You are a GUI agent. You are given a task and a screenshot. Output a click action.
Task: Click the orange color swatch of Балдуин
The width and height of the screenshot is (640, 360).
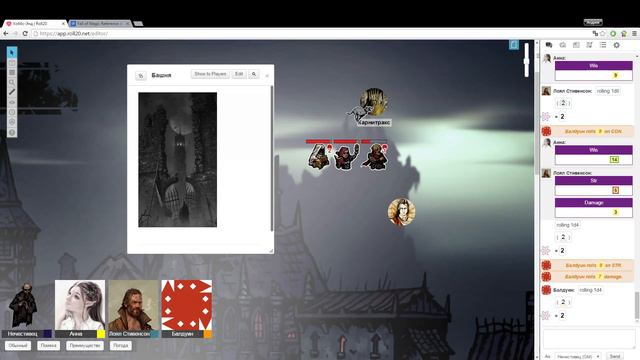click(208, 334)
